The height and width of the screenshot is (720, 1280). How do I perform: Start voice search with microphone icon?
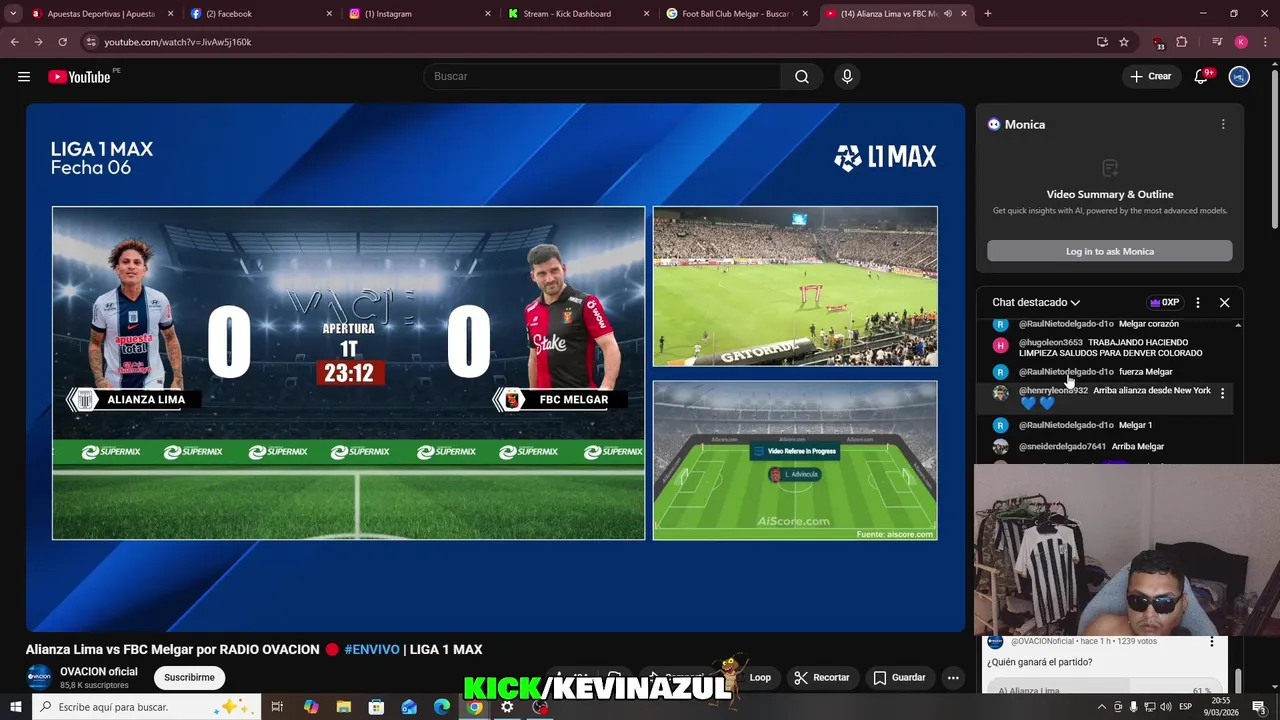pyautogui.click(x=847, y=77)
